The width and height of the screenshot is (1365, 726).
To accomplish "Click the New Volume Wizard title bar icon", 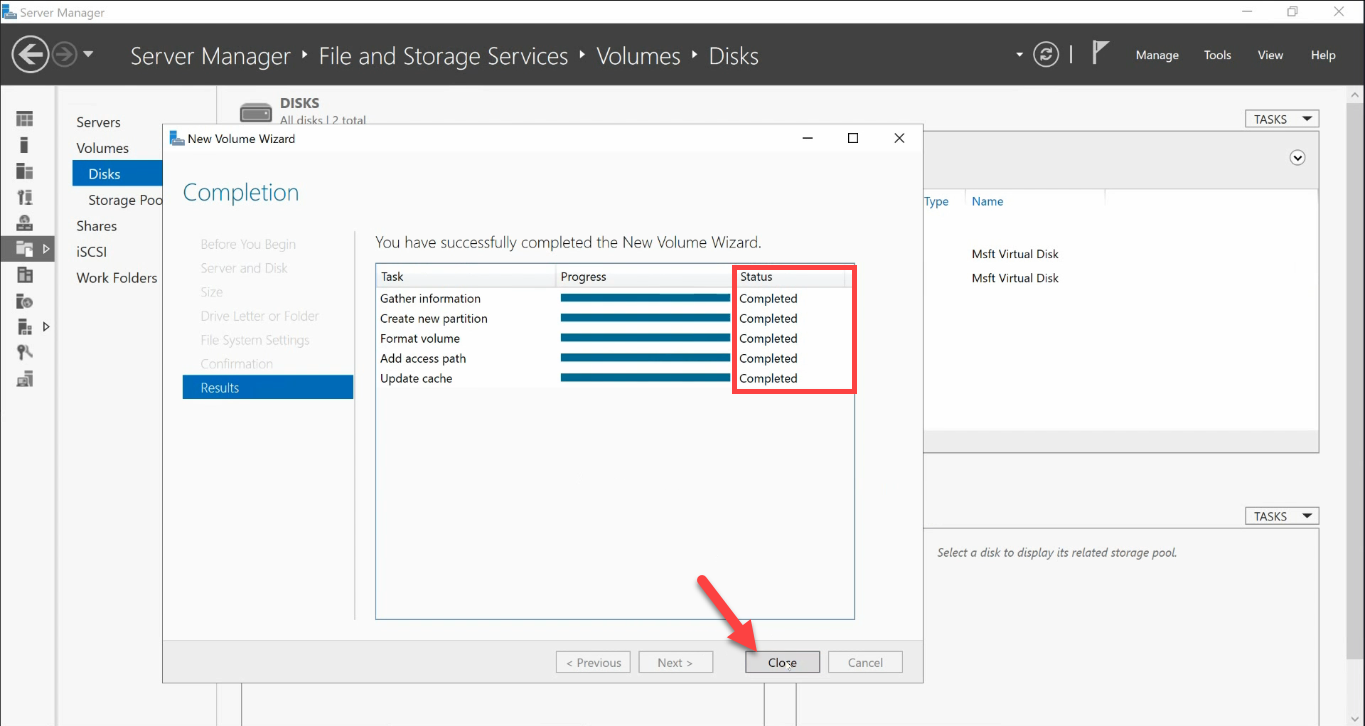I will coord(177,138).
